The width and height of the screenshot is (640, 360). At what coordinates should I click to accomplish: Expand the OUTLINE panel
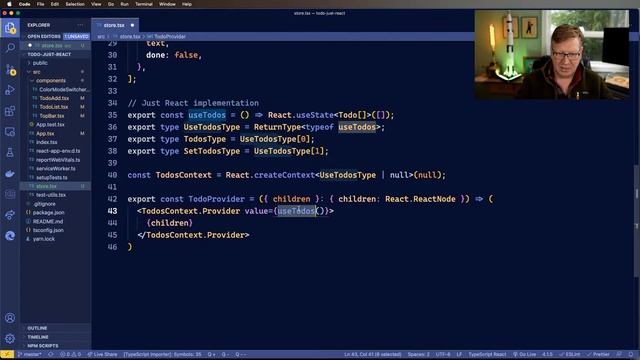[37, 328]
